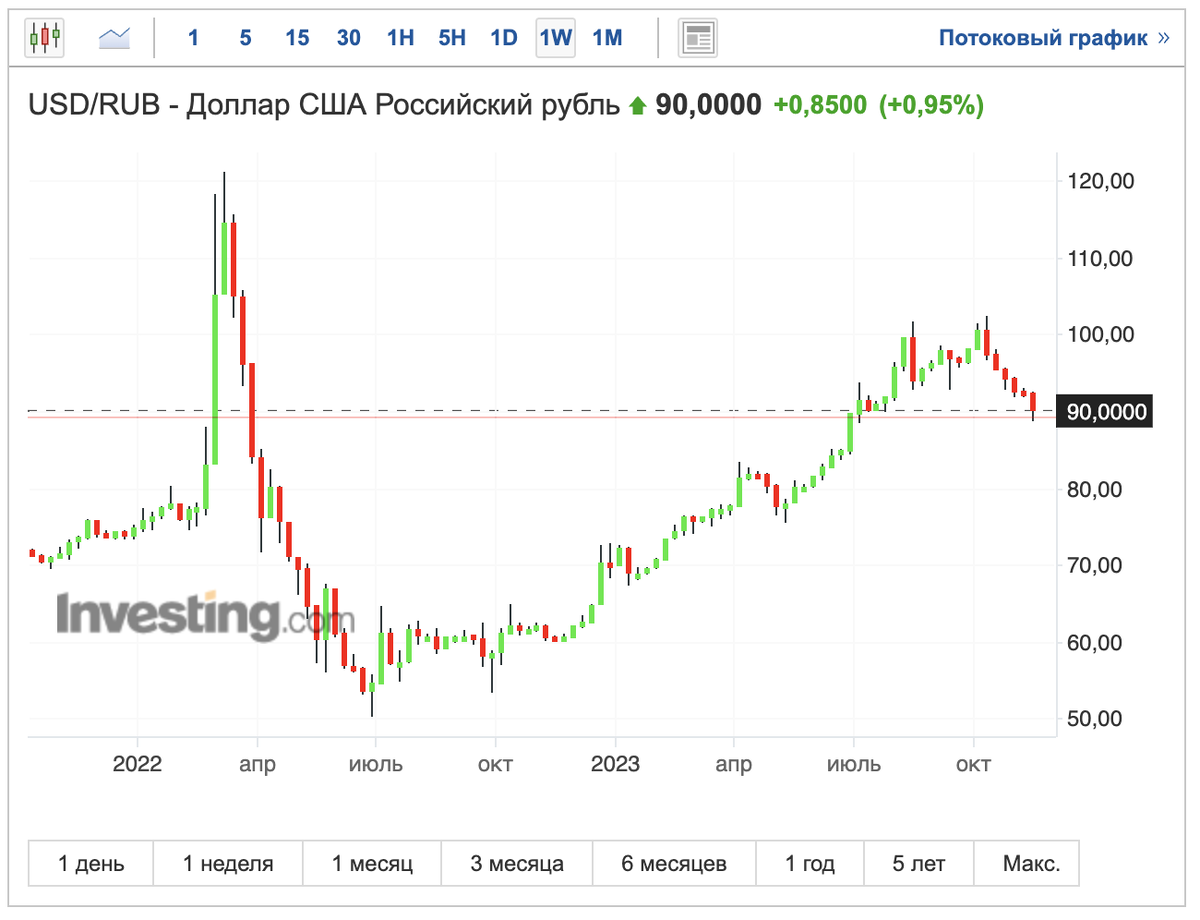The height and width of the screenshot is (920, 1200).
Task: Set the 1-minute interval
Action: pos(193,38)
